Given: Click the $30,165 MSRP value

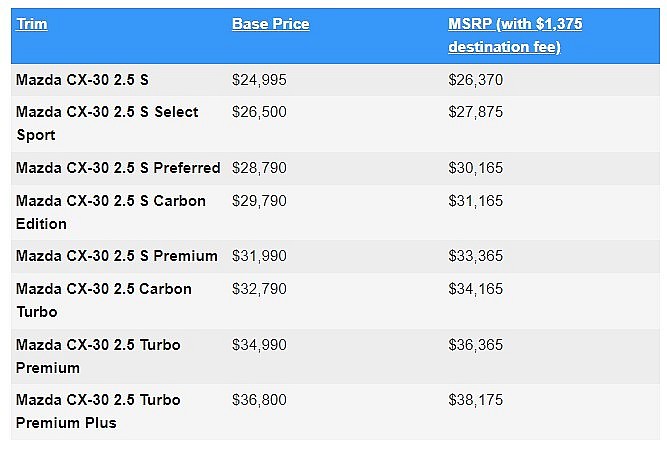Looking at the screenshot, I should [476, 167].
